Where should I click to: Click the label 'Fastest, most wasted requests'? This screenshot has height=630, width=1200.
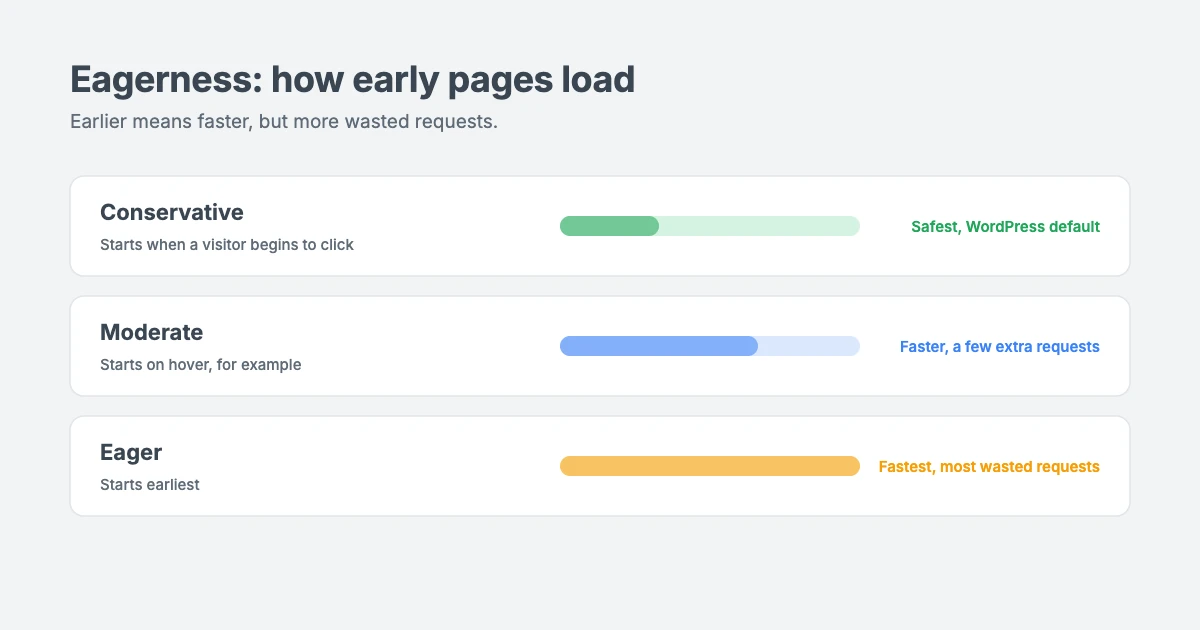[x=989, y=467]
